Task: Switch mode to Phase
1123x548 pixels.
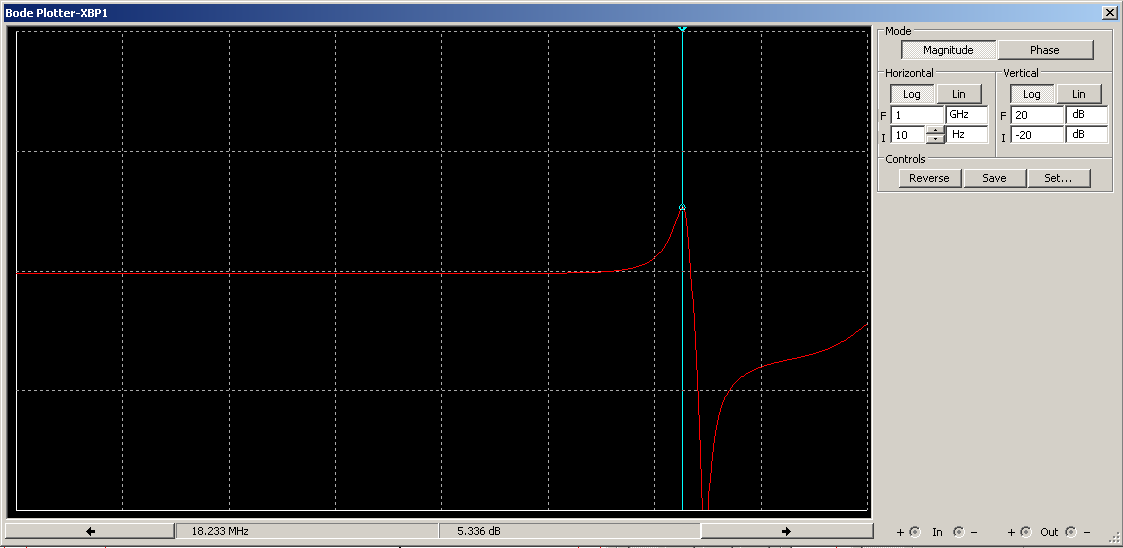Action: tap(1045, 50)
